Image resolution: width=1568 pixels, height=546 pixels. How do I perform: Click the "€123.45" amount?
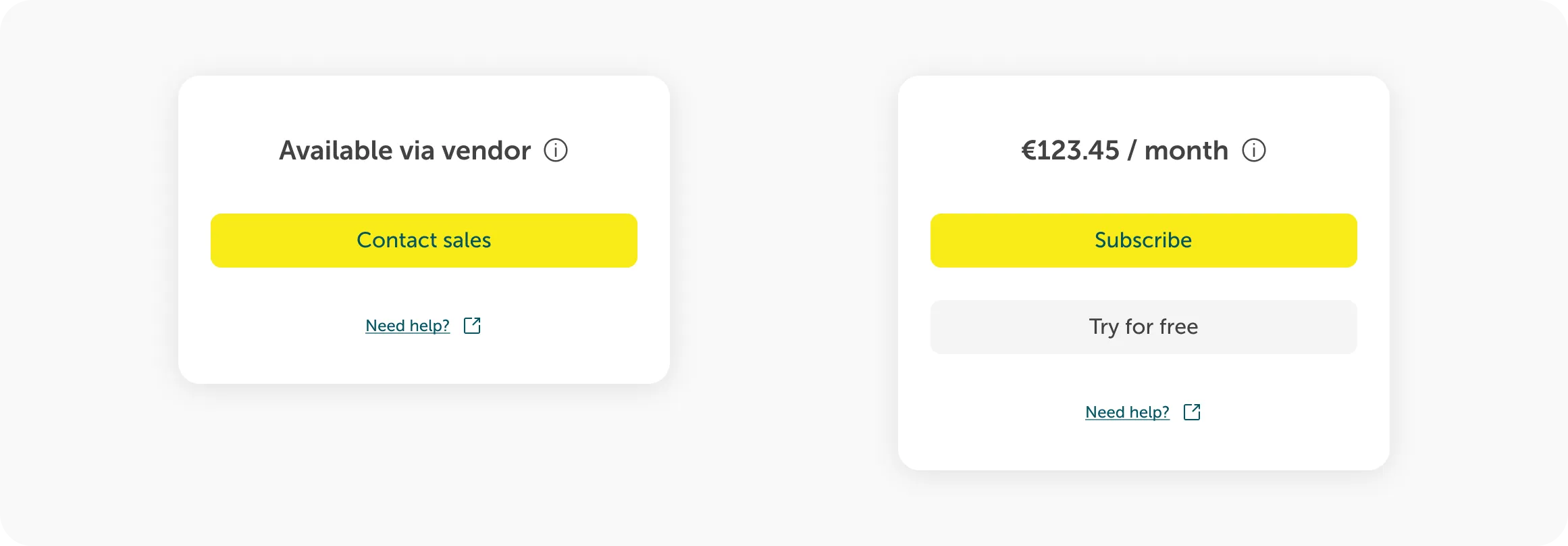click(1070, 150)
